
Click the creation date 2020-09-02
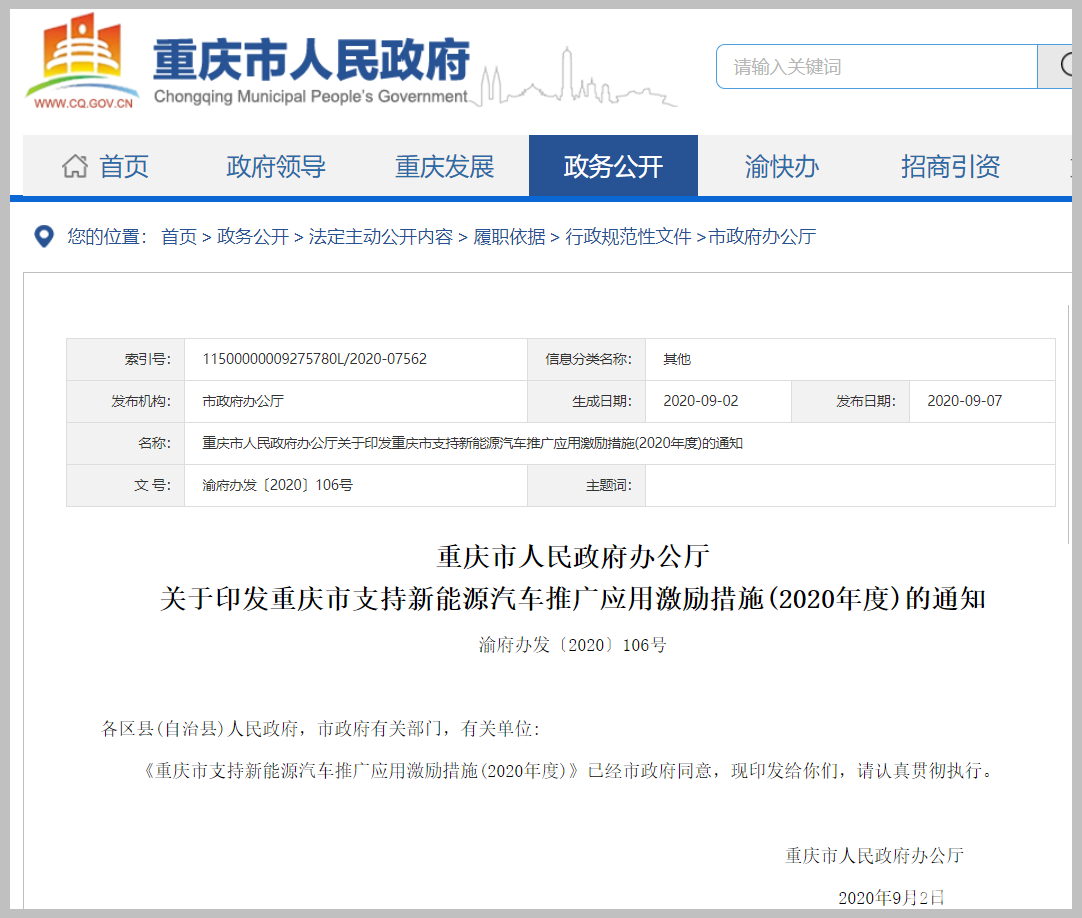tap(700, 401)
